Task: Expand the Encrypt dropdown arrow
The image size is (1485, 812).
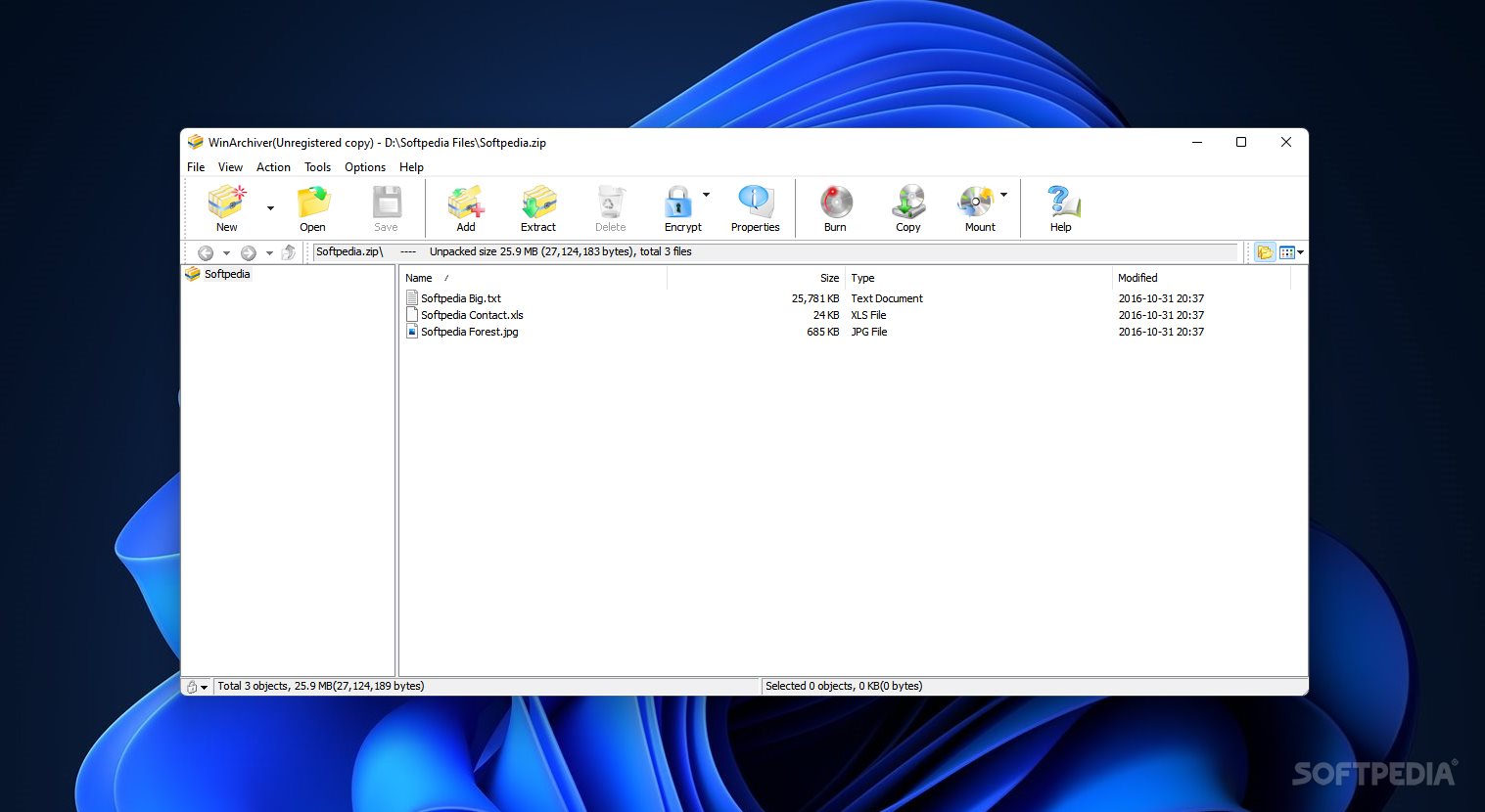Action: (x=707, y=195)
